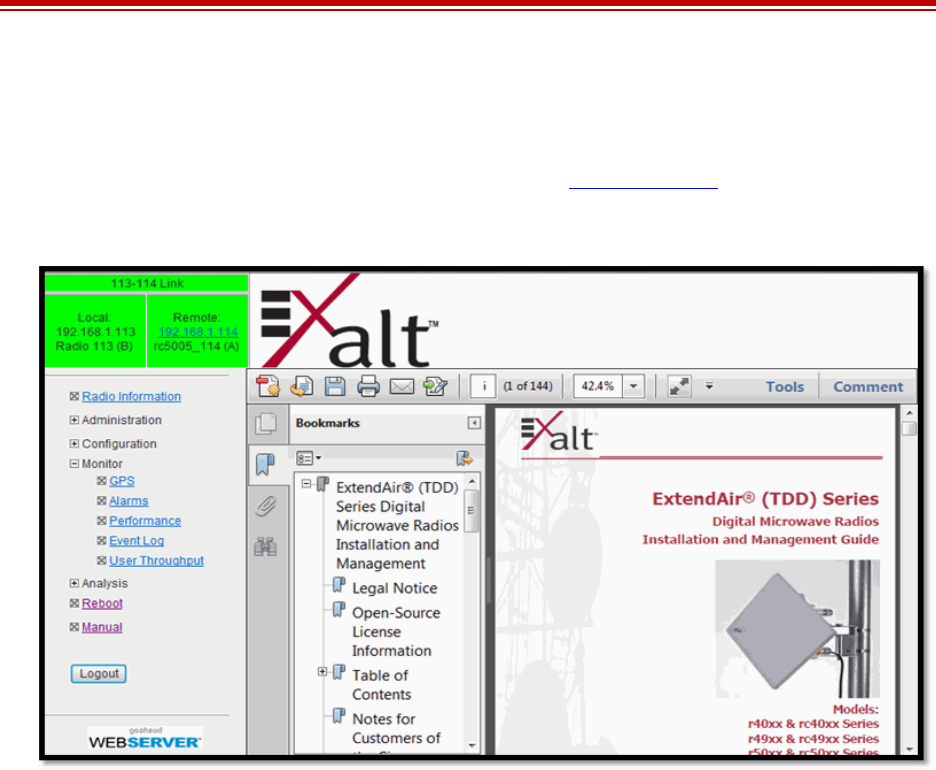Open the Comment pane
The image size is (936, 770).
tap(868, 387)
